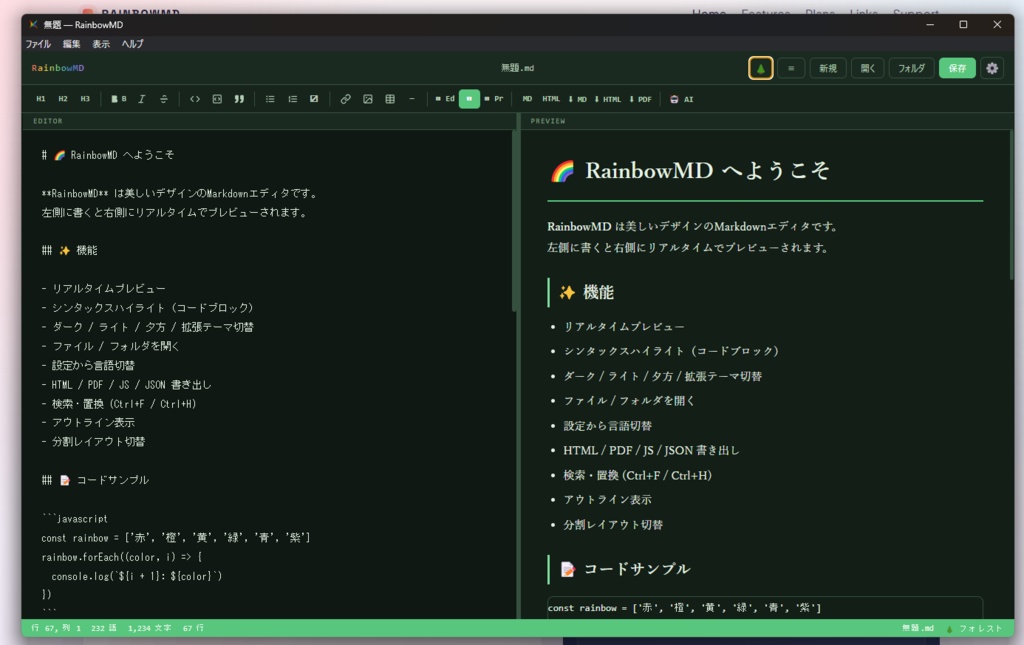1024x645 pixels.
Task: Apply italic formatting
Action: coord(141,98)
